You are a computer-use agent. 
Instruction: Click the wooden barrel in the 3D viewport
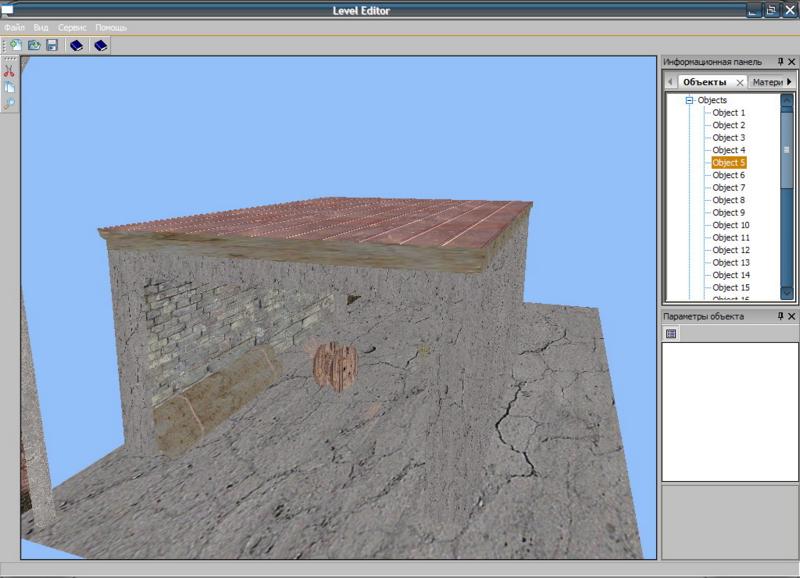click(335, 366)
